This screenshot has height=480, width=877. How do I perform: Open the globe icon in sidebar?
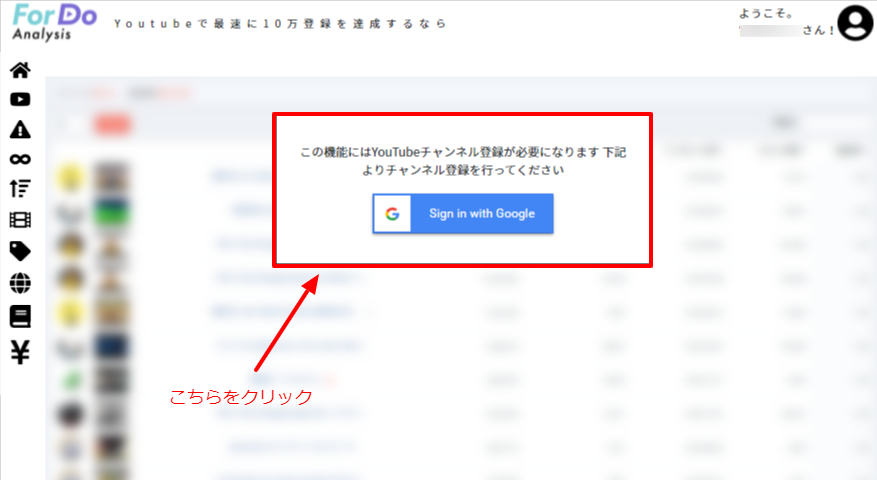(20, 283)
